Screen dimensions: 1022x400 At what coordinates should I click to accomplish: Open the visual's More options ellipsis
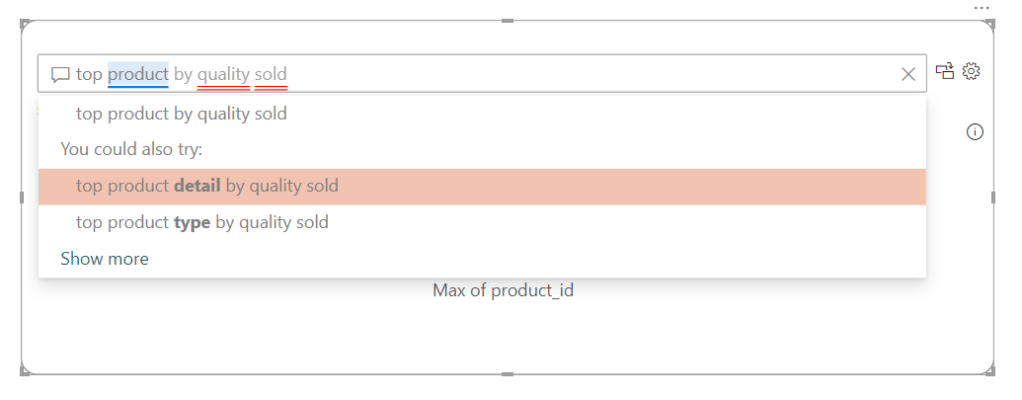[x=981, y=8]
